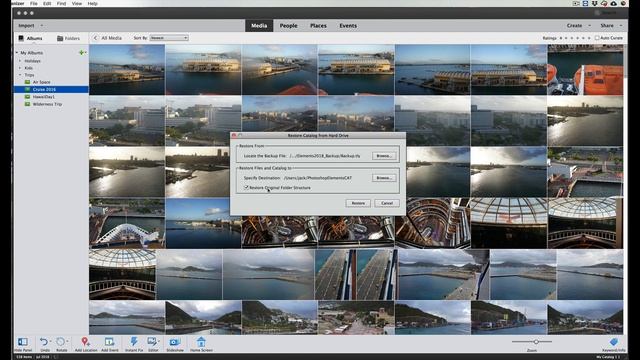The width and height of the screenshot is (640, 360).
Task: Click the All Media label
Action: (x=111, y=38)
